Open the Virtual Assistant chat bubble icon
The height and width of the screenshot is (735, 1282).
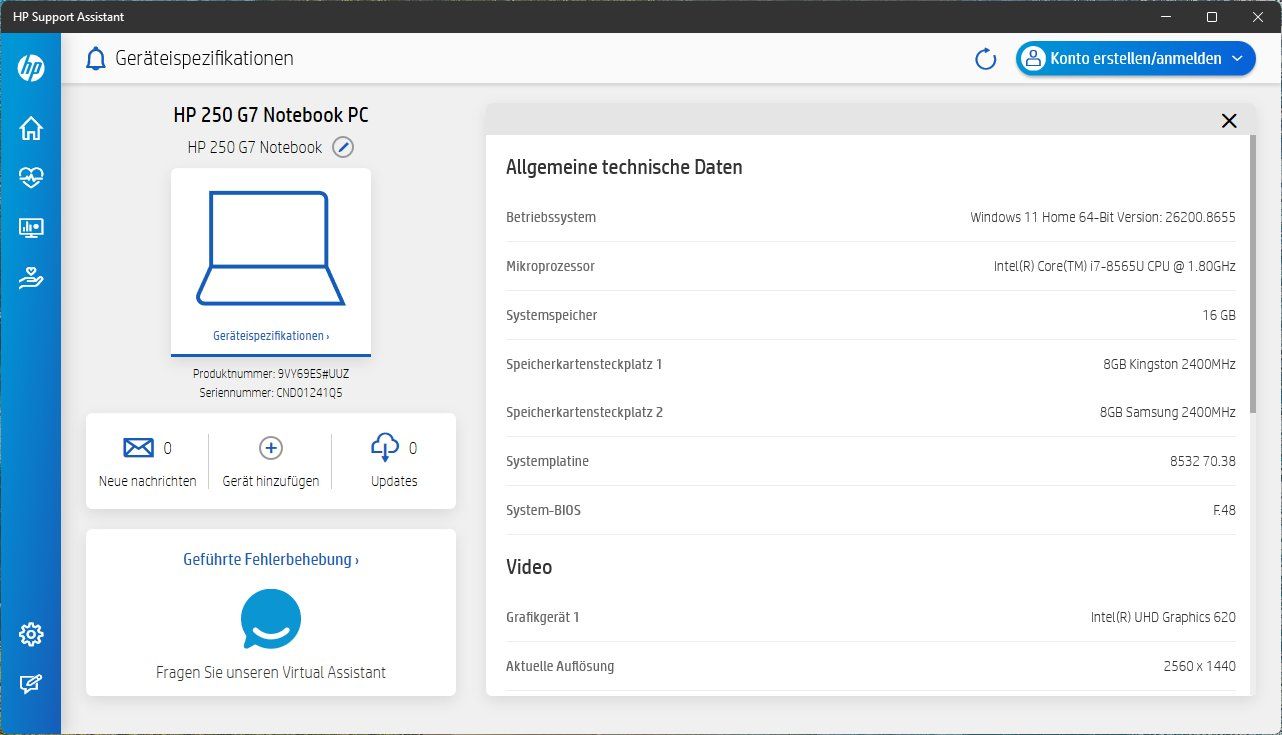[271, 619]
